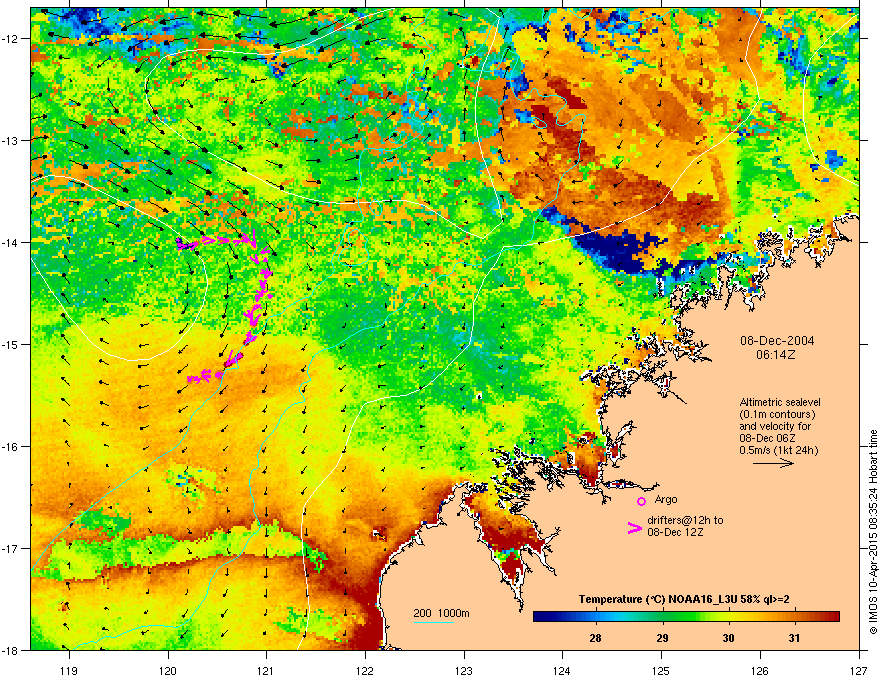Click the magenta drifter arrowhead legend symbol
The image size is (880, 680).
(634, 528)
